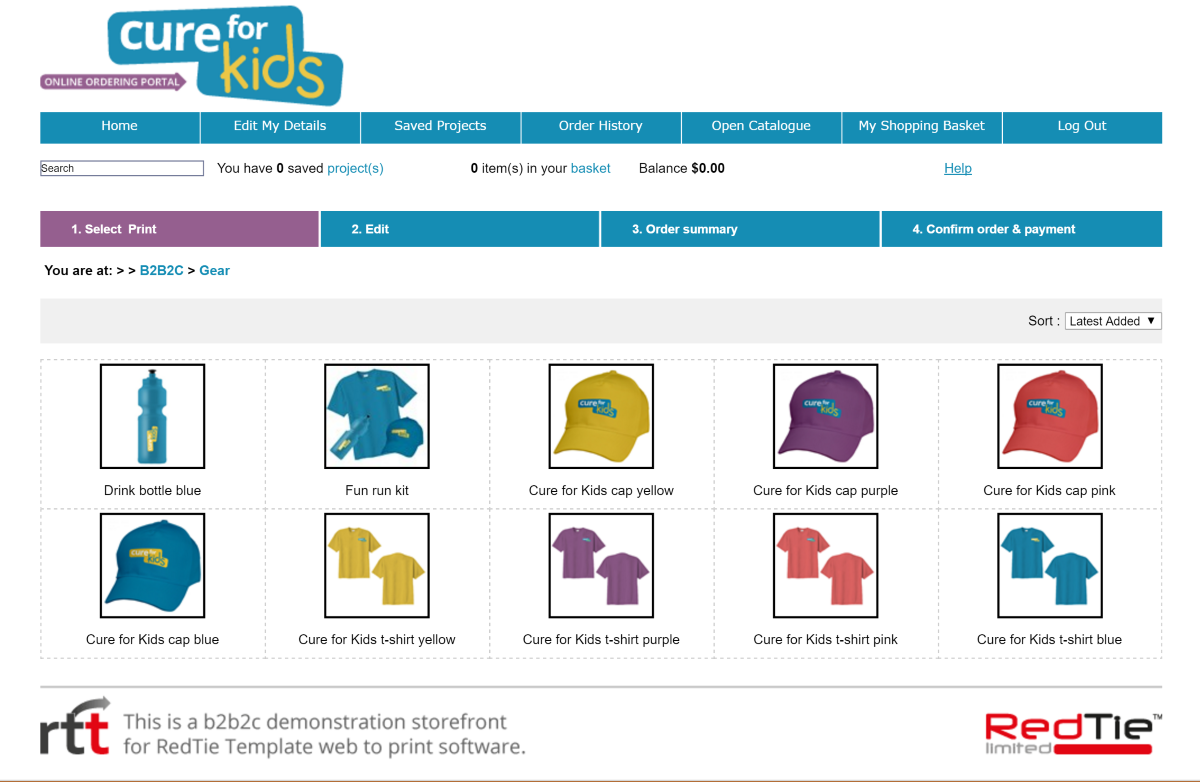Select the pink cap product image
The height and width of the screenshot is (782, 1200).
tap(1050, 416)
